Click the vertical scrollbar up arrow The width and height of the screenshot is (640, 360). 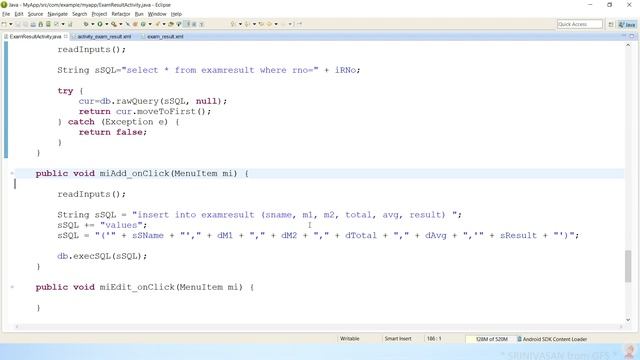tap(628, 45)
